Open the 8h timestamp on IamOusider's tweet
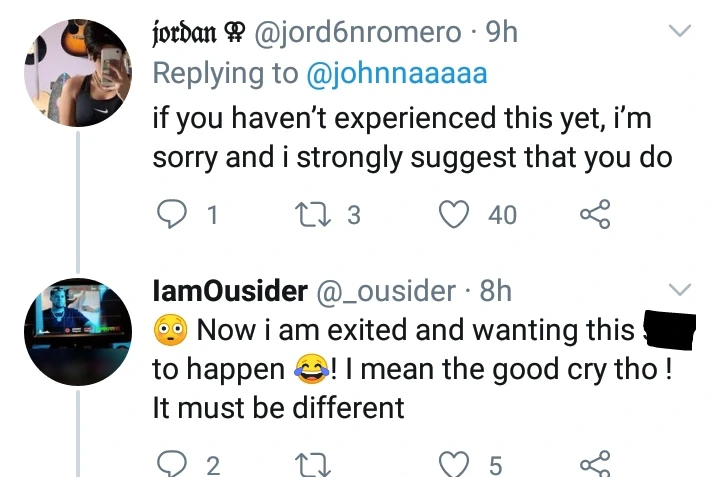Screen dimensions: 720x477 (496, 291)
